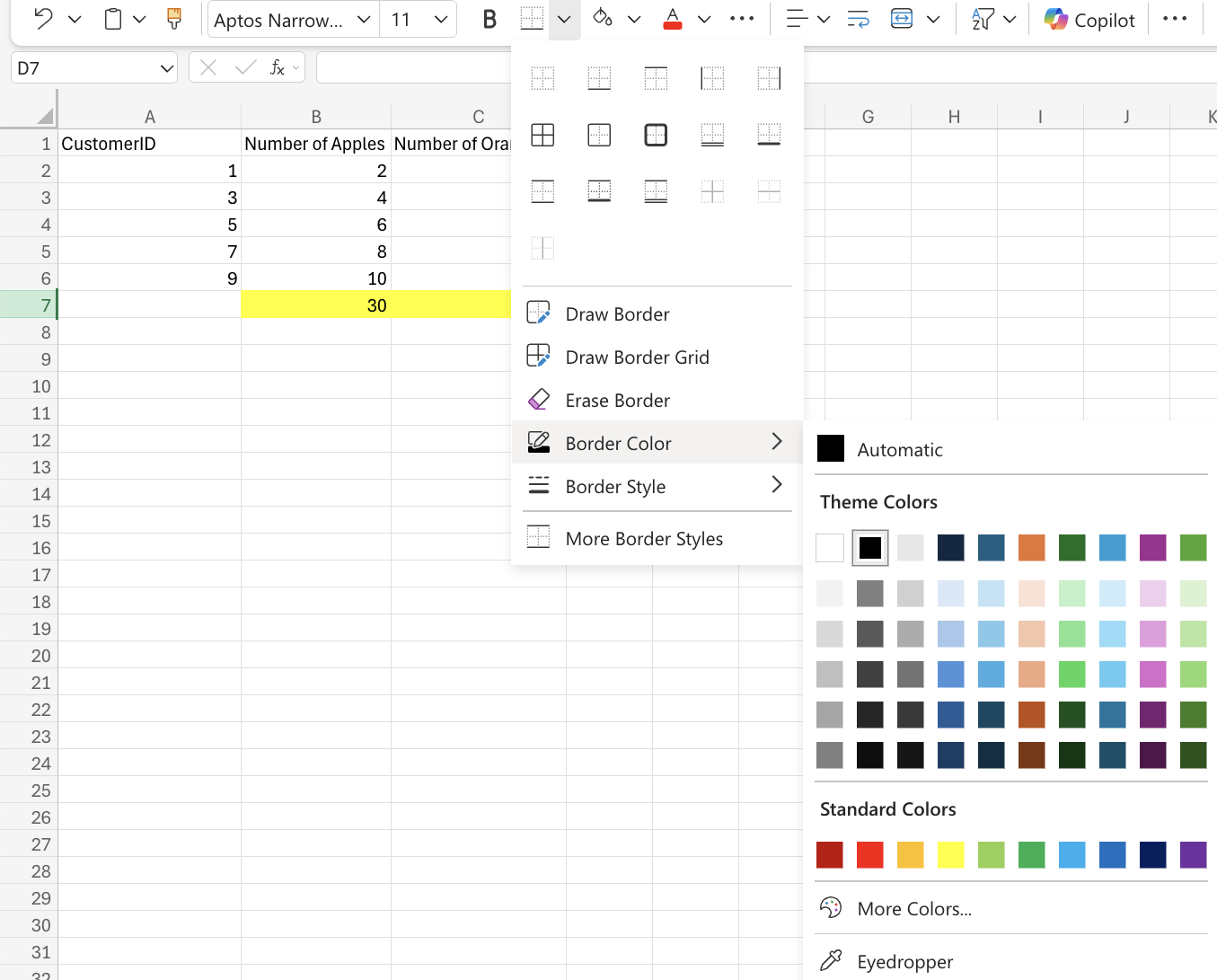Pick the yellow standard color swatch
This screenshot has height=980, width=1217.
point(950,854)
